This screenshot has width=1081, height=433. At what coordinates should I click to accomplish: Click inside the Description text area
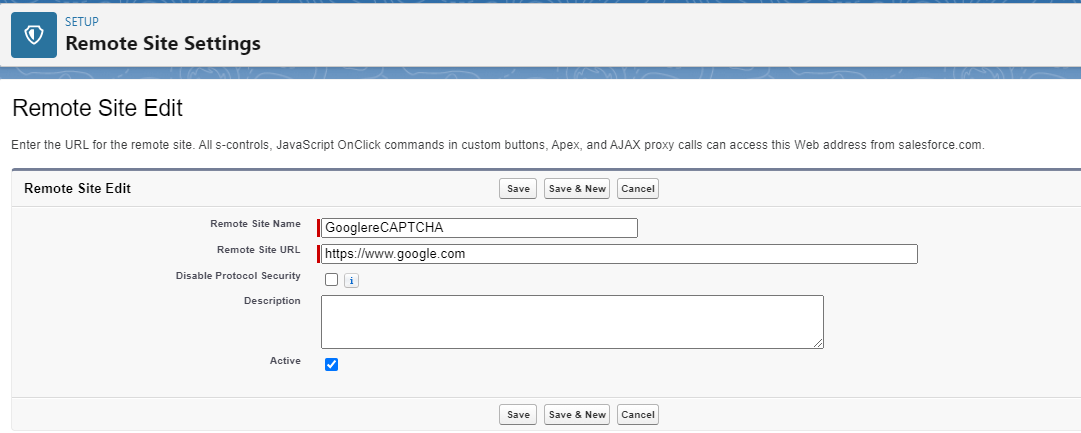pos(572,322)
